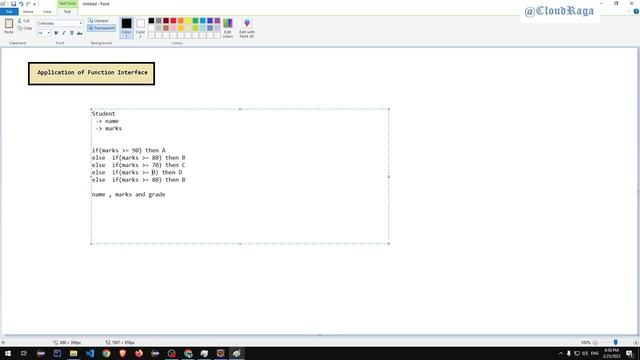
Task: Open the File menu
Action: click(9, 12)
